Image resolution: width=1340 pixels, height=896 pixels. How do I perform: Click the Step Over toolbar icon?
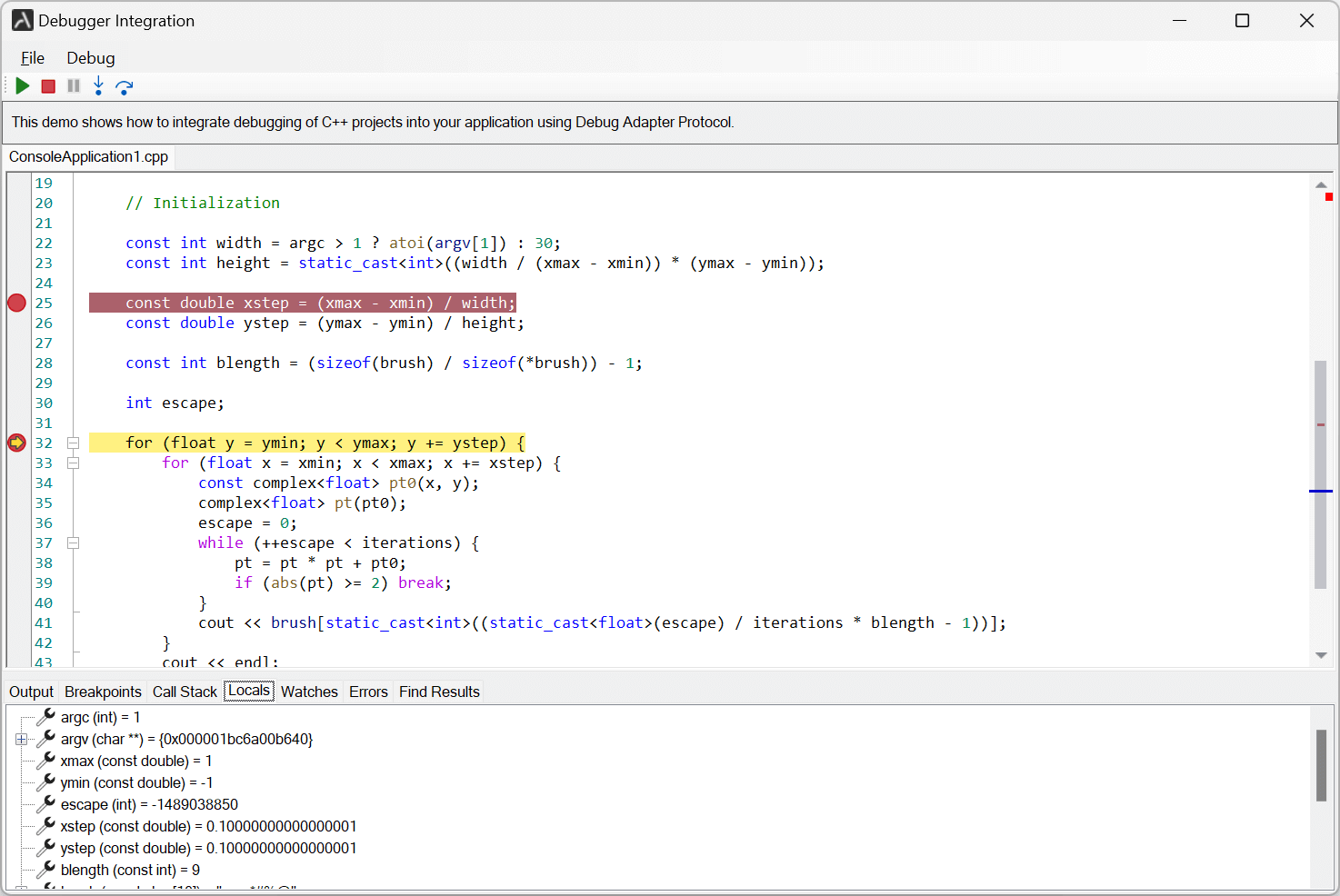tap(125, 86)
